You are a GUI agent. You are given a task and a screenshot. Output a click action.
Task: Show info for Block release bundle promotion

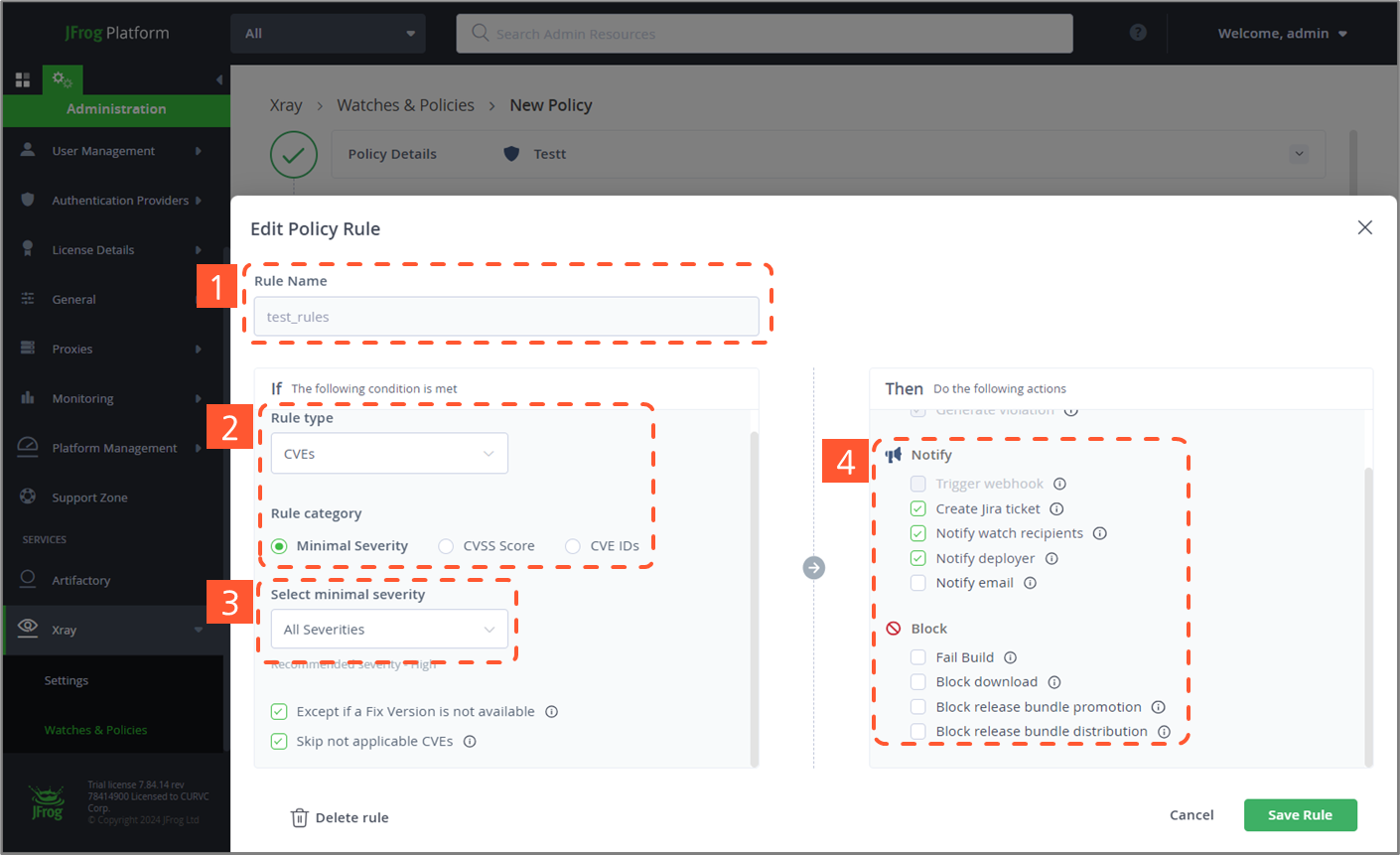pos(1158,707)
